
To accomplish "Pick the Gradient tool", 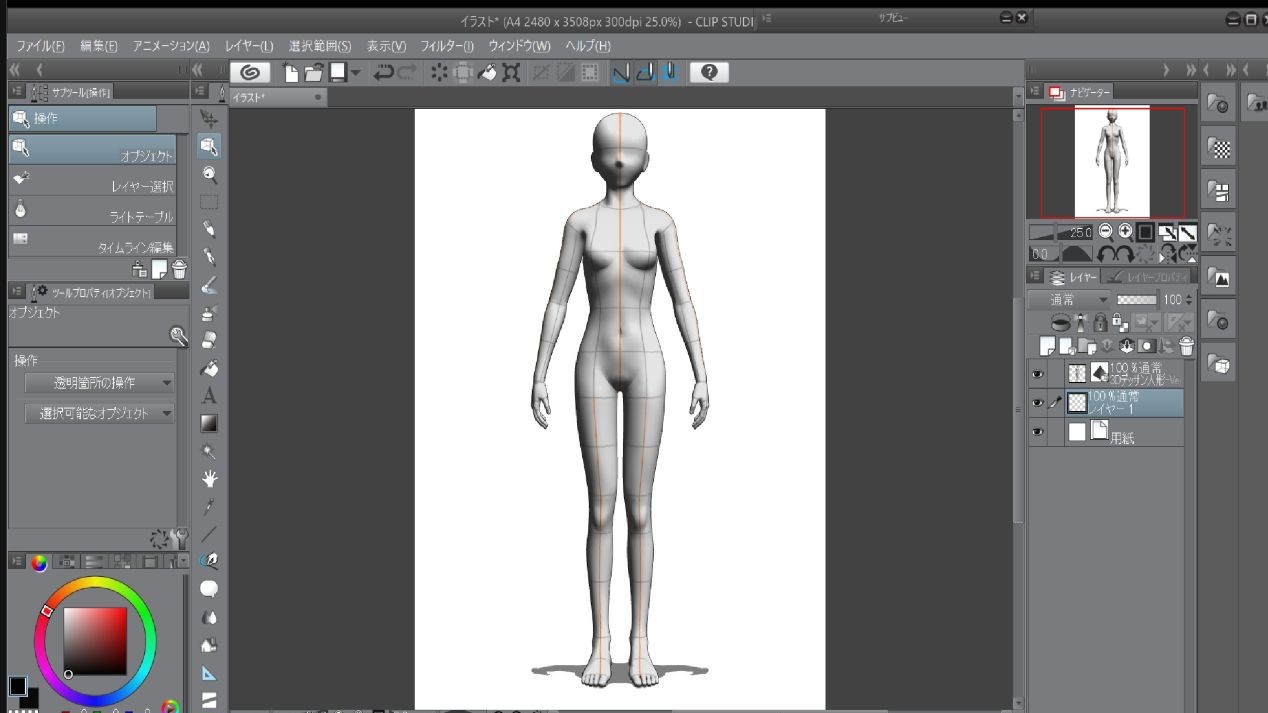I will pos(209,423).
